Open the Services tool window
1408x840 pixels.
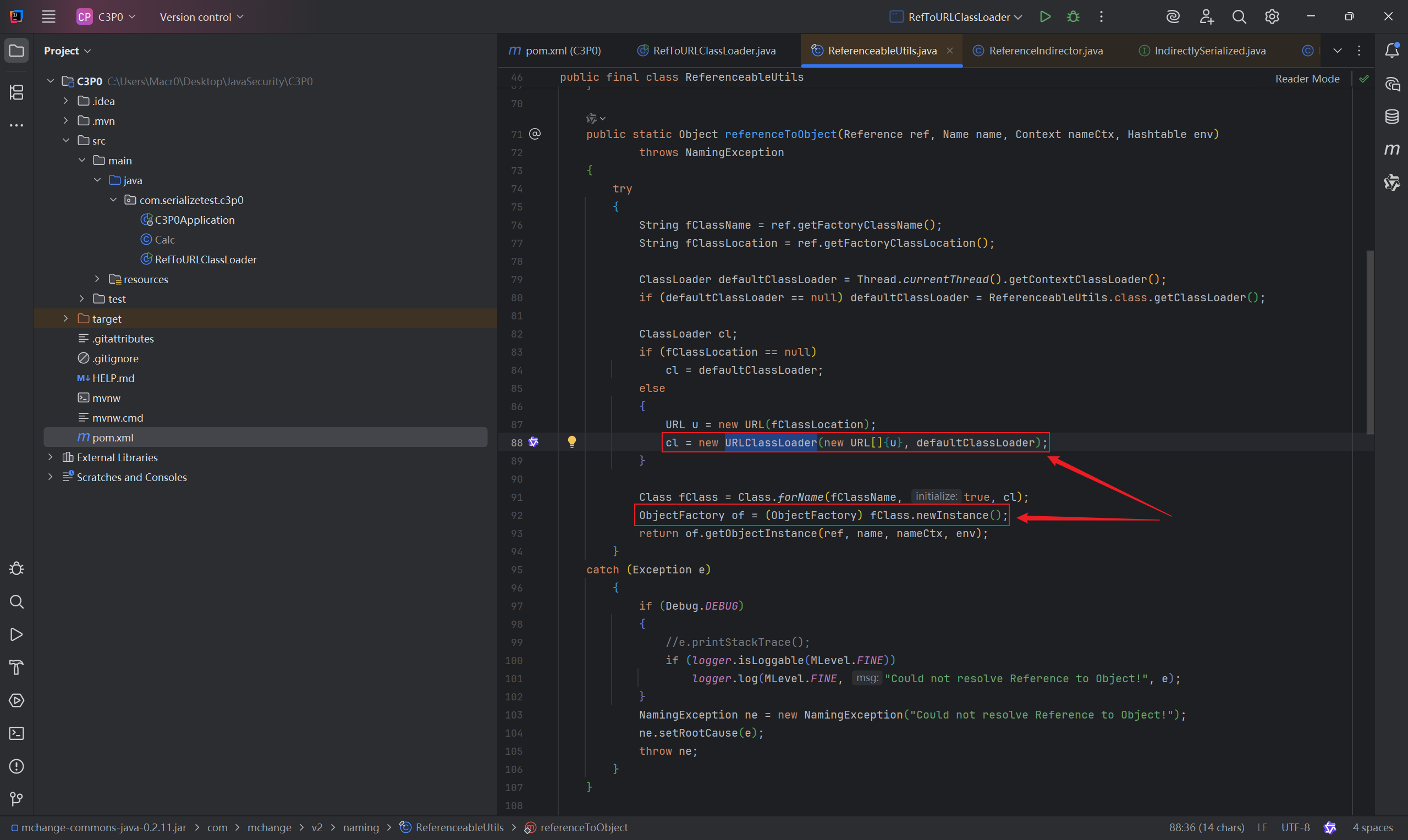coord(16,700)
